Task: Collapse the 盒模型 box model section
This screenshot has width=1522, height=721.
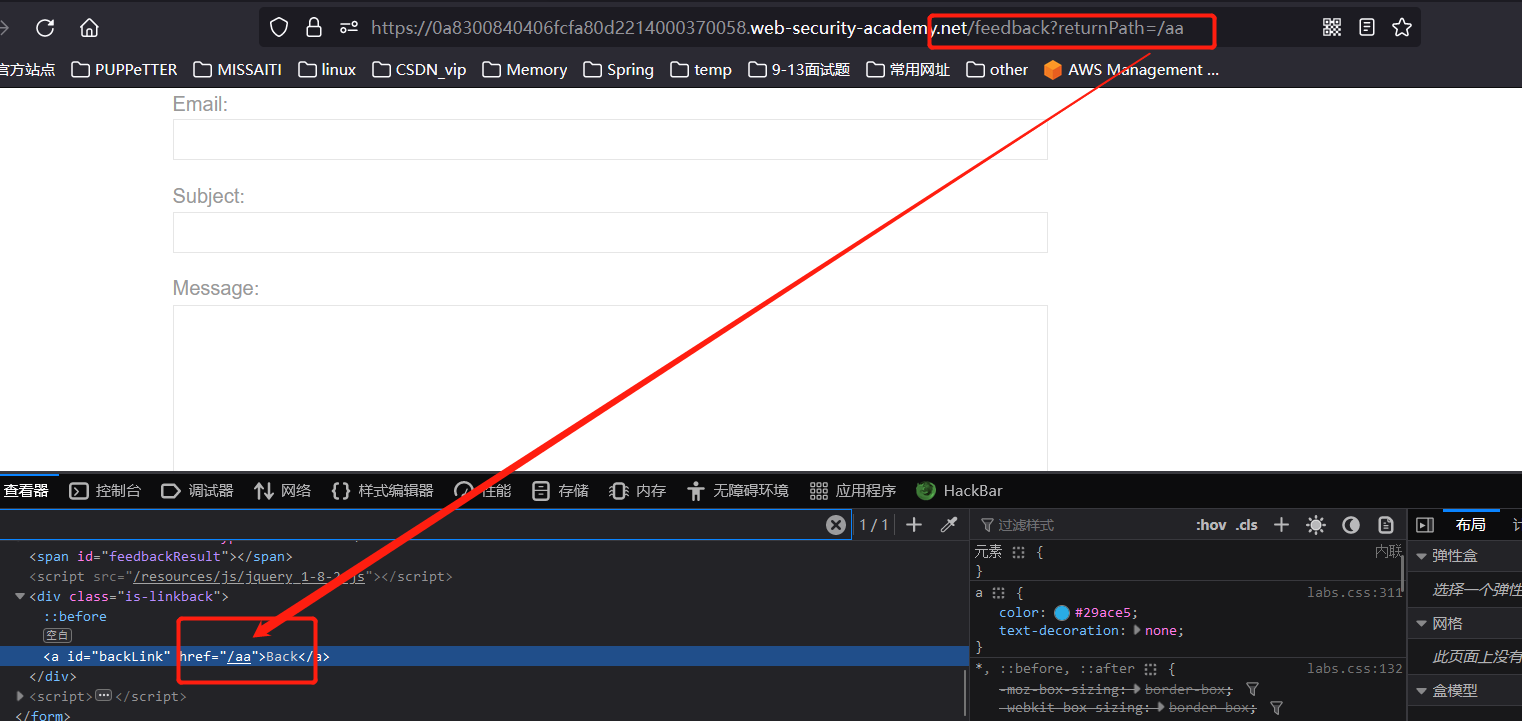Action: [x=1422, y=691]
